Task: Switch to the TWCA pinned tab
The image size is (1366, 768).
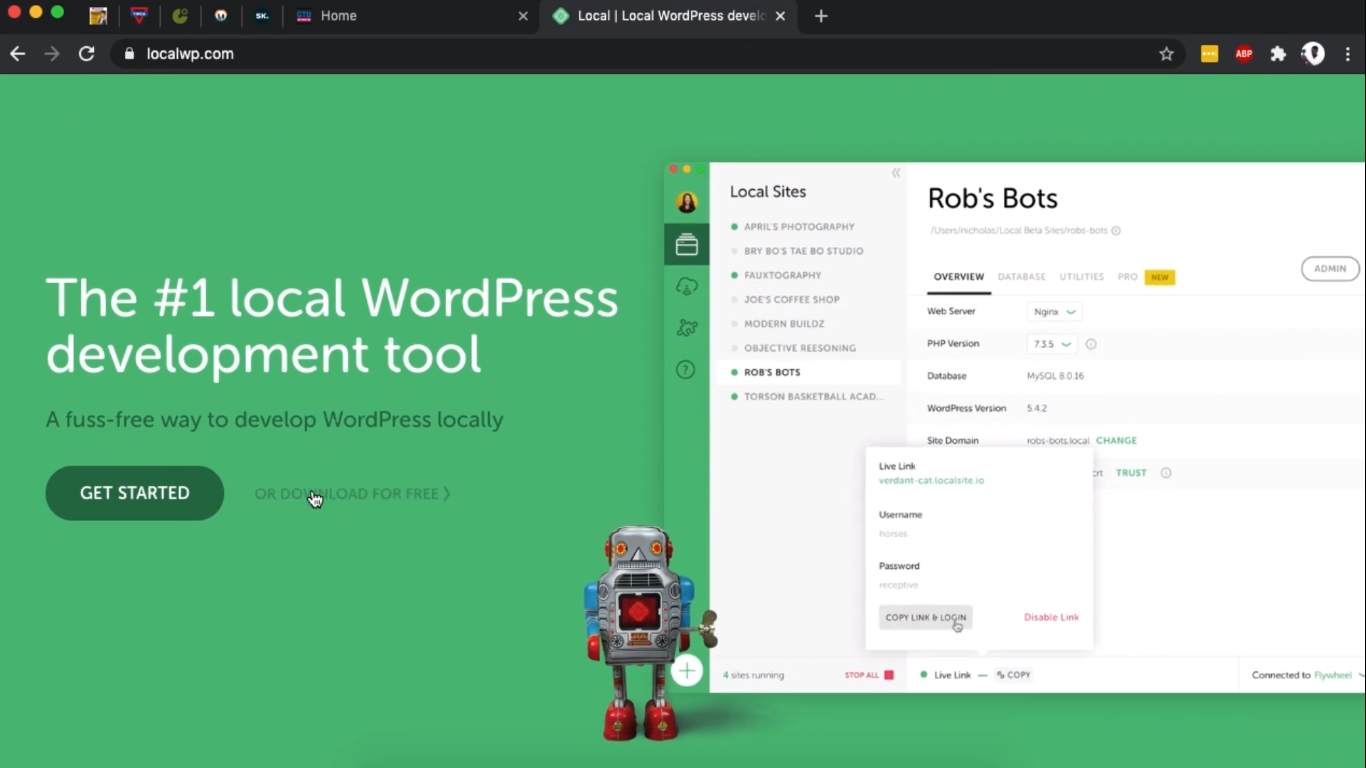Action: 139,16
